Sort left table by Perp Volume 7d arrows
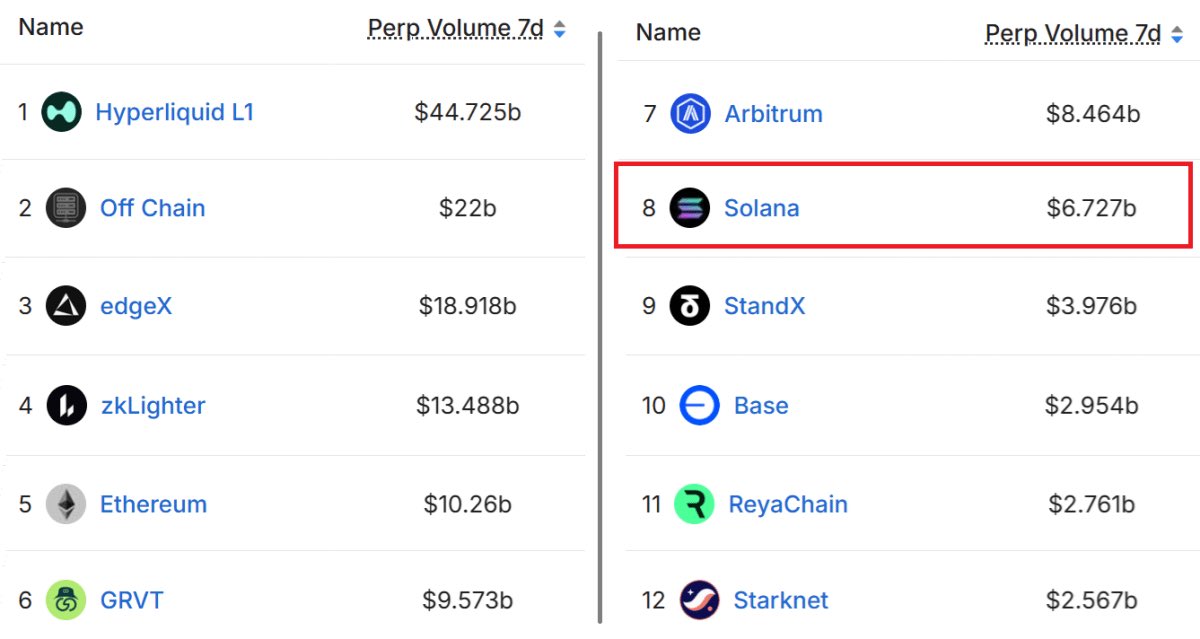 (x=560, y=29)
